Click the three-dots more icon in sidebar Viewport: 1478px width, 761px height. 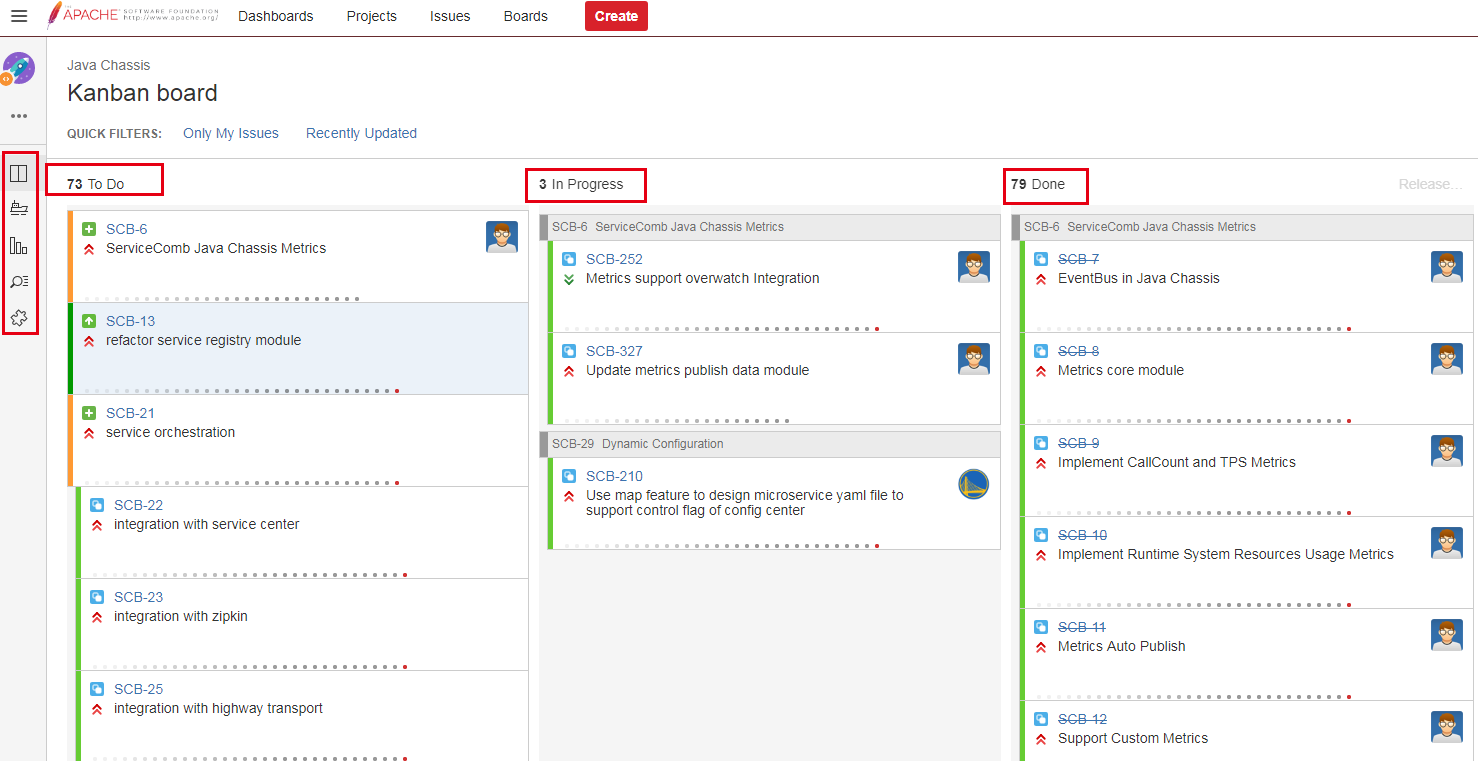(19, 116)
